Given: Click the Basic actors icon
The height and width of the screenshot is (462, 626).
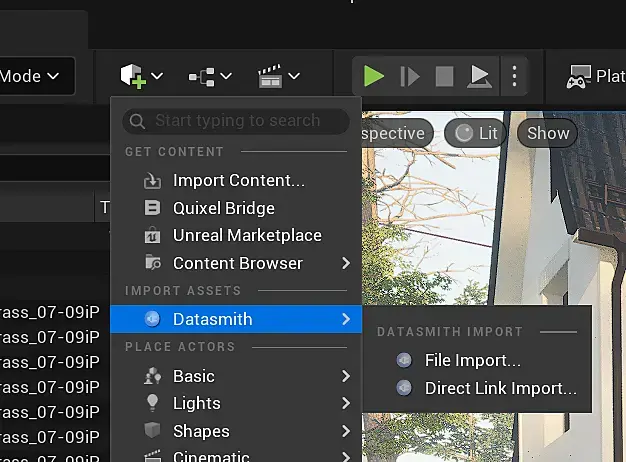Looking at the screenshot, I should [x=153, y=376].
